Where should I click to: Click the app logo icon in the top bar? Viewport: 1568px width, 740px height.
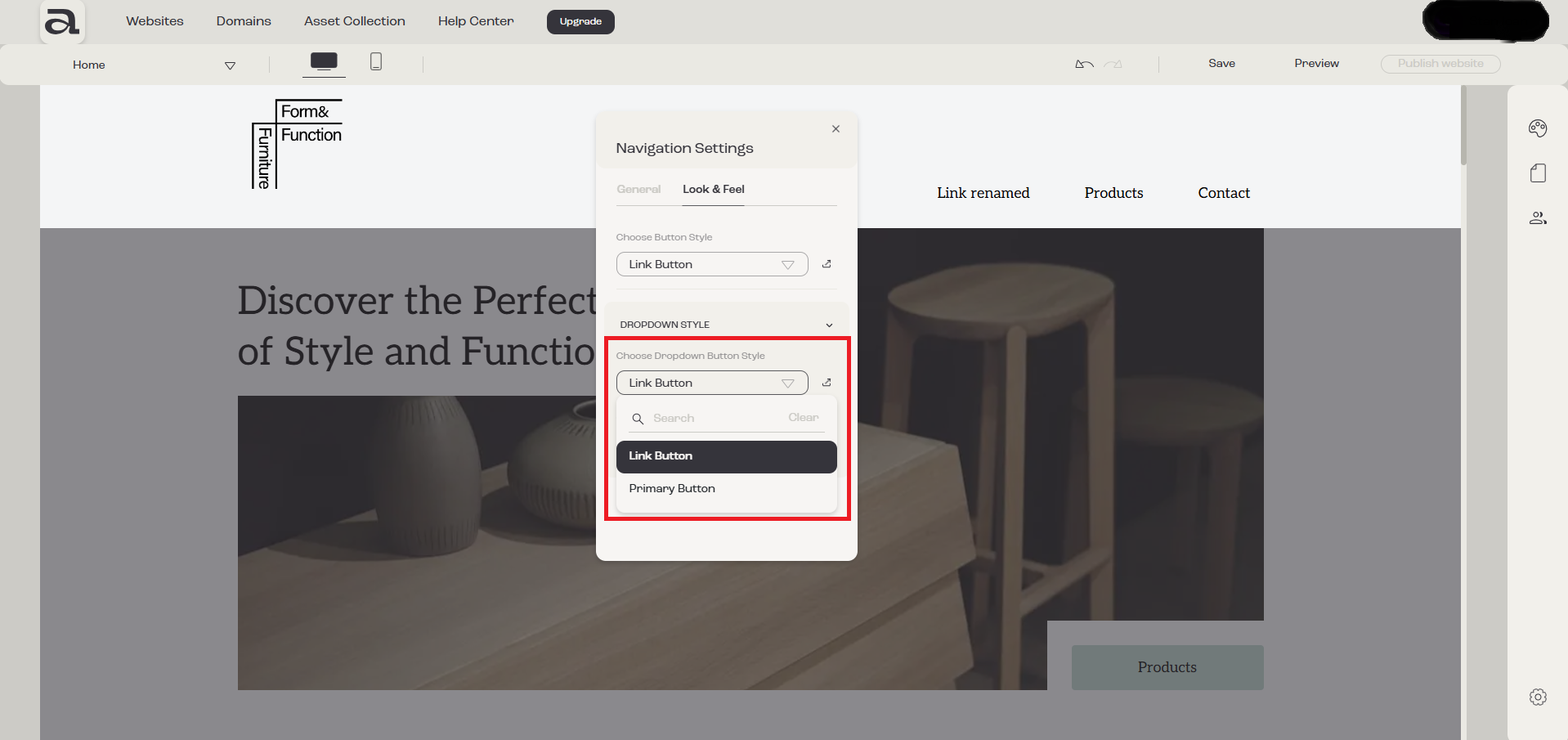62,22
